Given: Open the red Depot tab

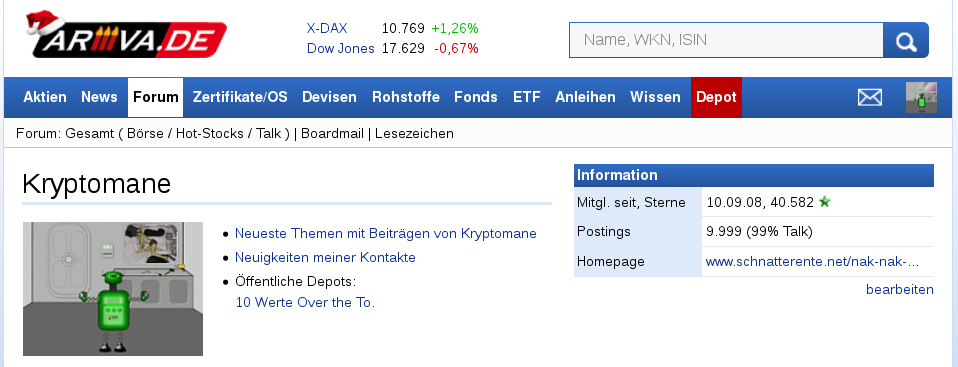Looking at the screenshot, I should 716,97.
